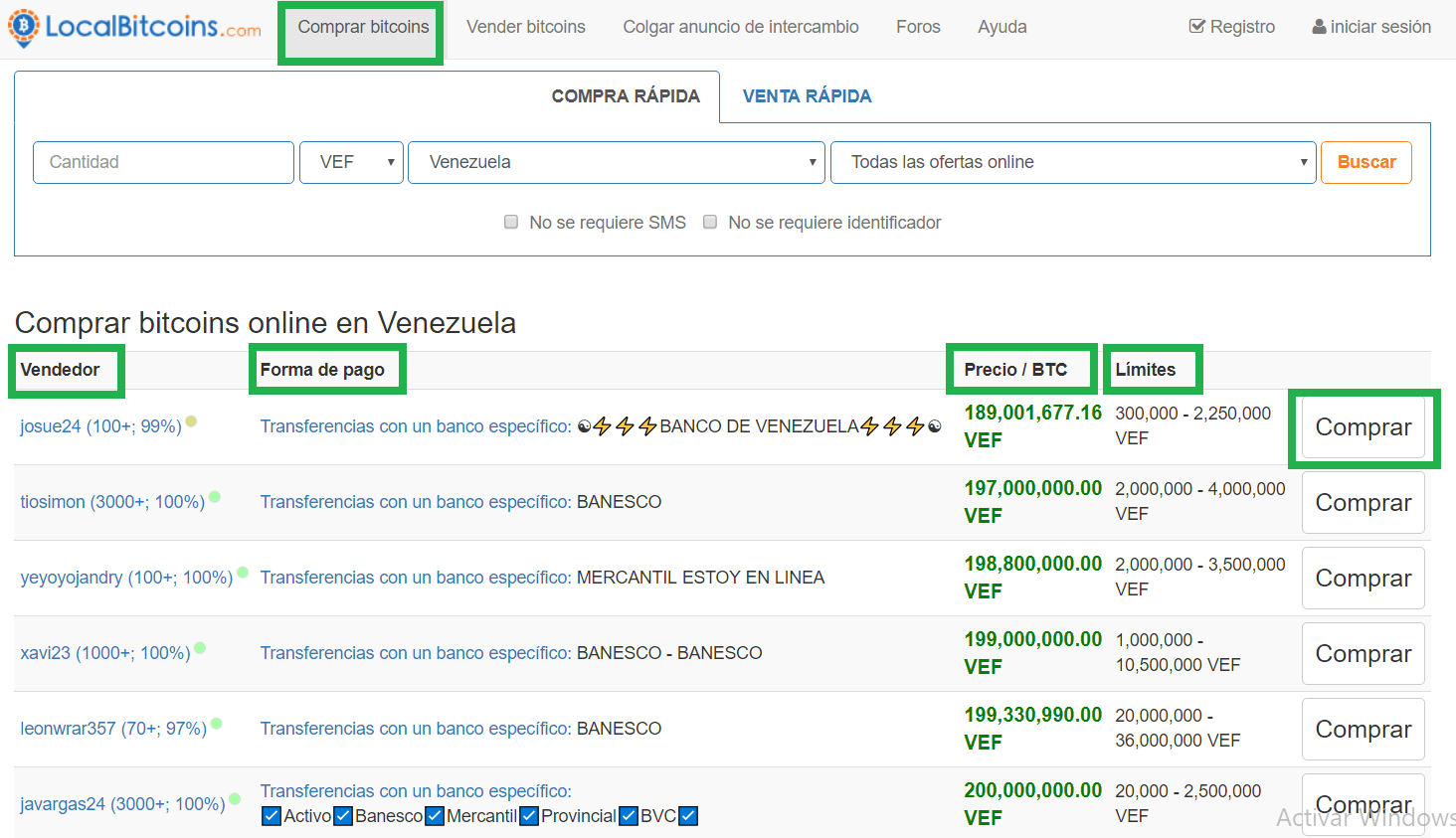The height and width of the screenshot is (838, 1456).
Task: Click the price 189,001,677.16 VEF
Action: coord(1032,426)
